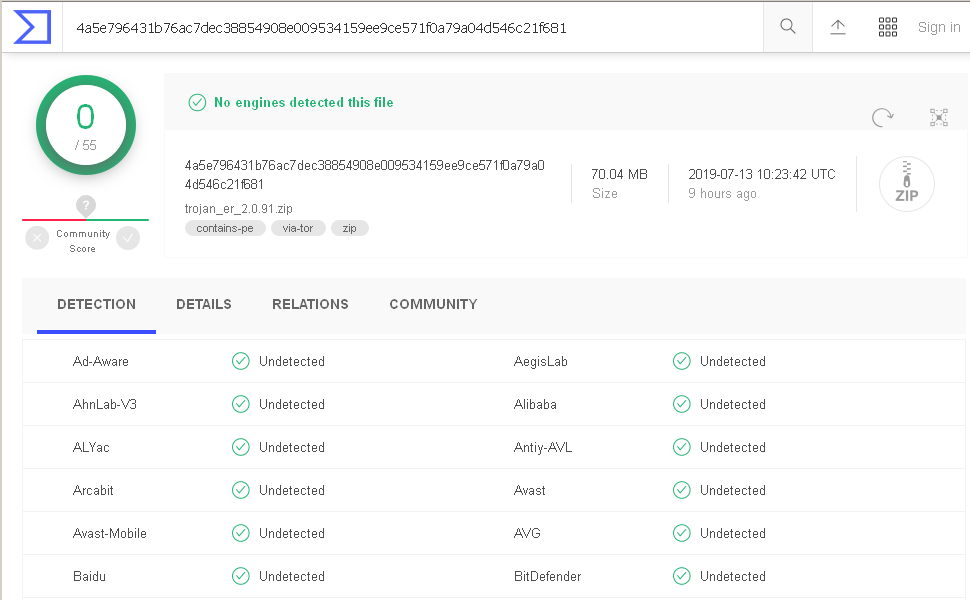970x600 pixels.
Task: Click the via-tor tag
Action: (298, 228)
